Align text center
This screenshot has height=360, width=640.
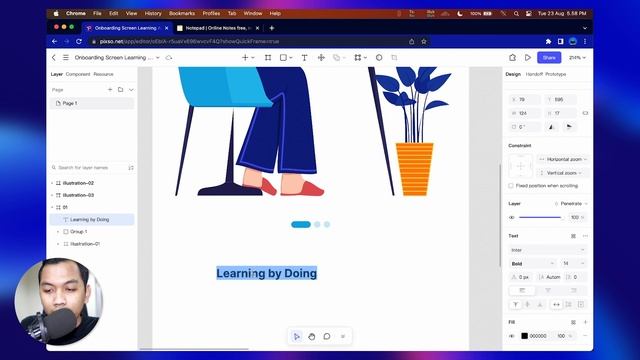point(548,290)
